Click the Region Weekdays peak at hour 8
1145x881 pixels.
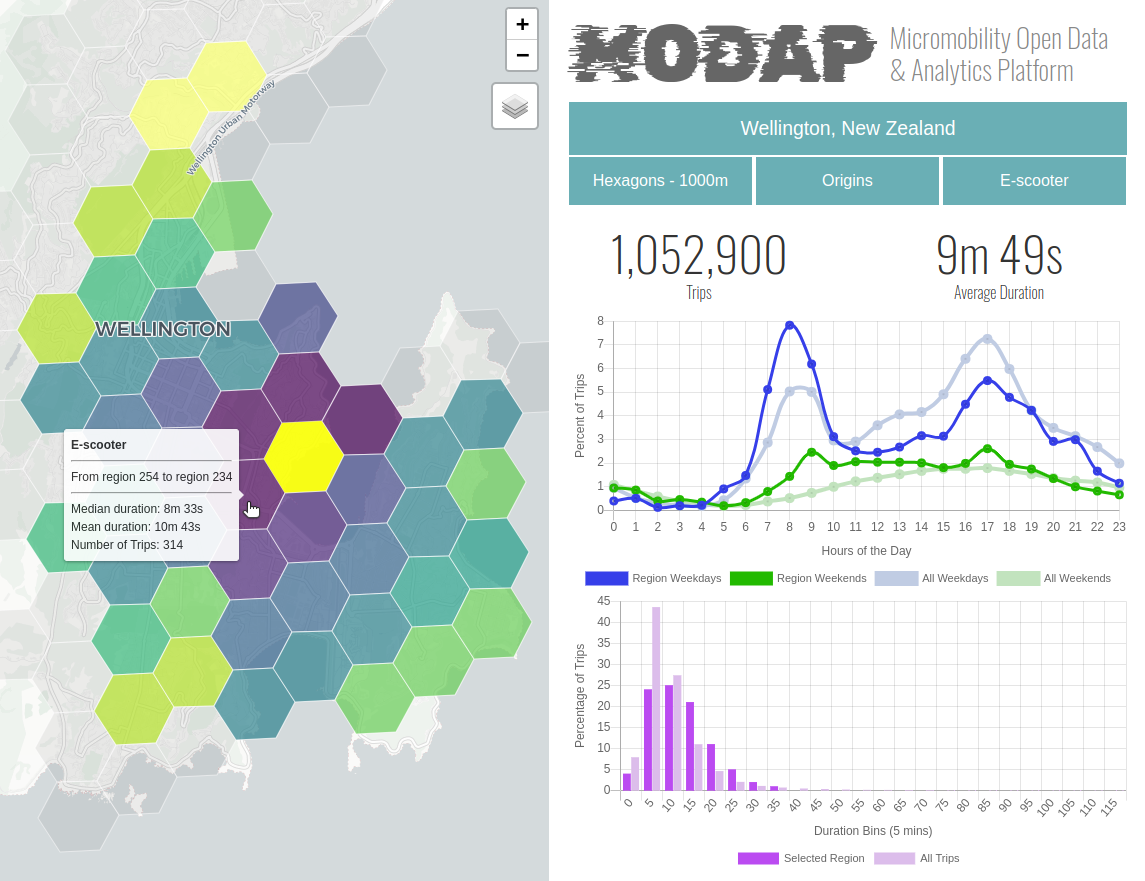click(789, 325)
